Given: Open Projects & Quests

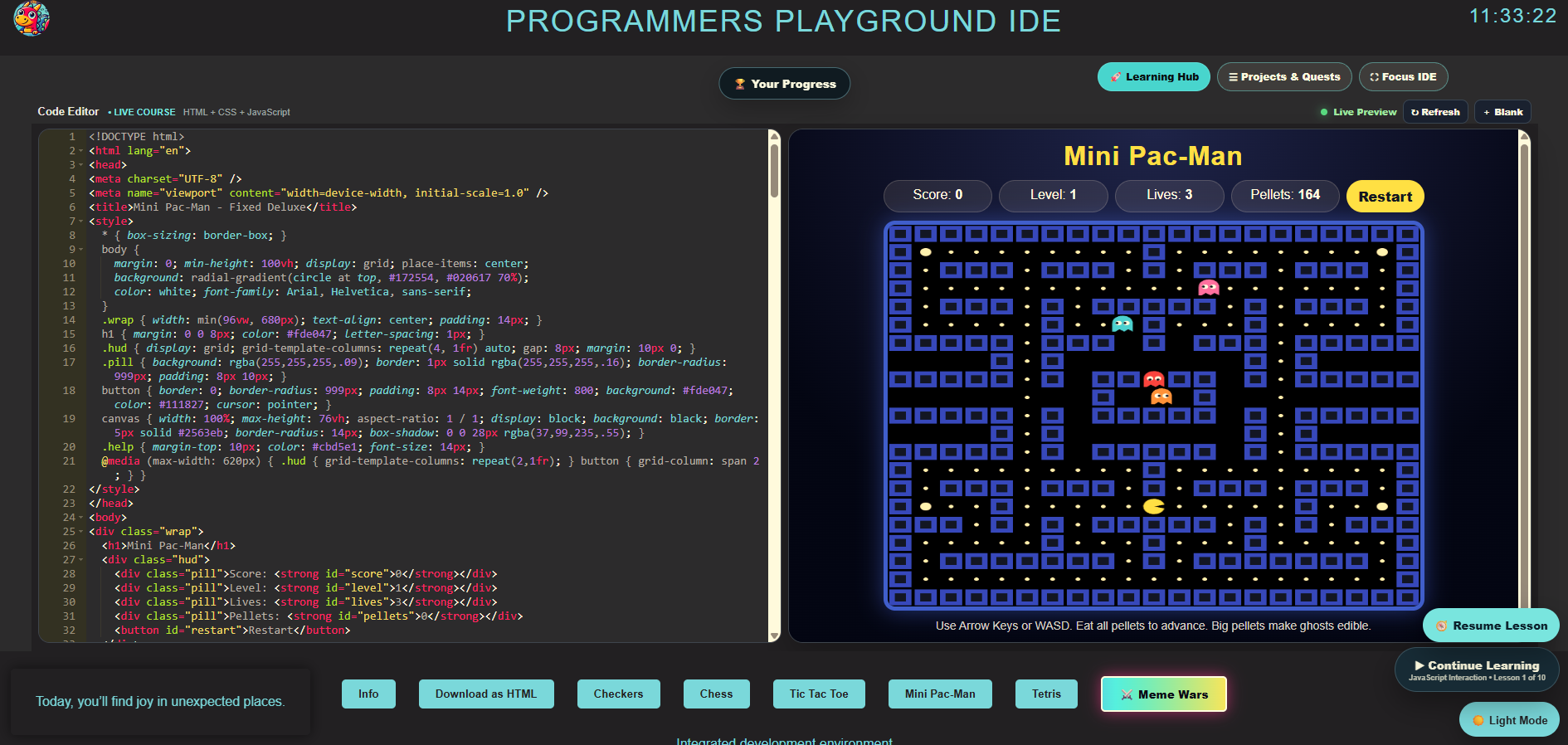Looking at the screenshot, I should [1284, 77].
